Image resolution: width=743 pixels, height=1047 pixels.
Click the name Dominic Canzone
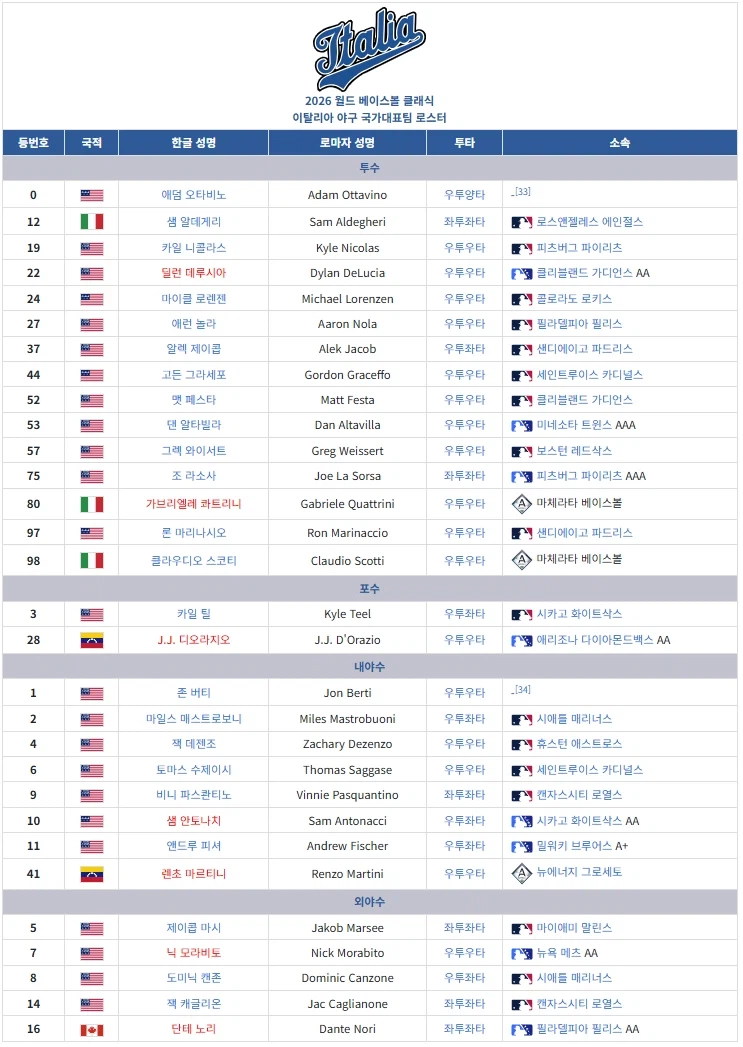tap(348, 979)
